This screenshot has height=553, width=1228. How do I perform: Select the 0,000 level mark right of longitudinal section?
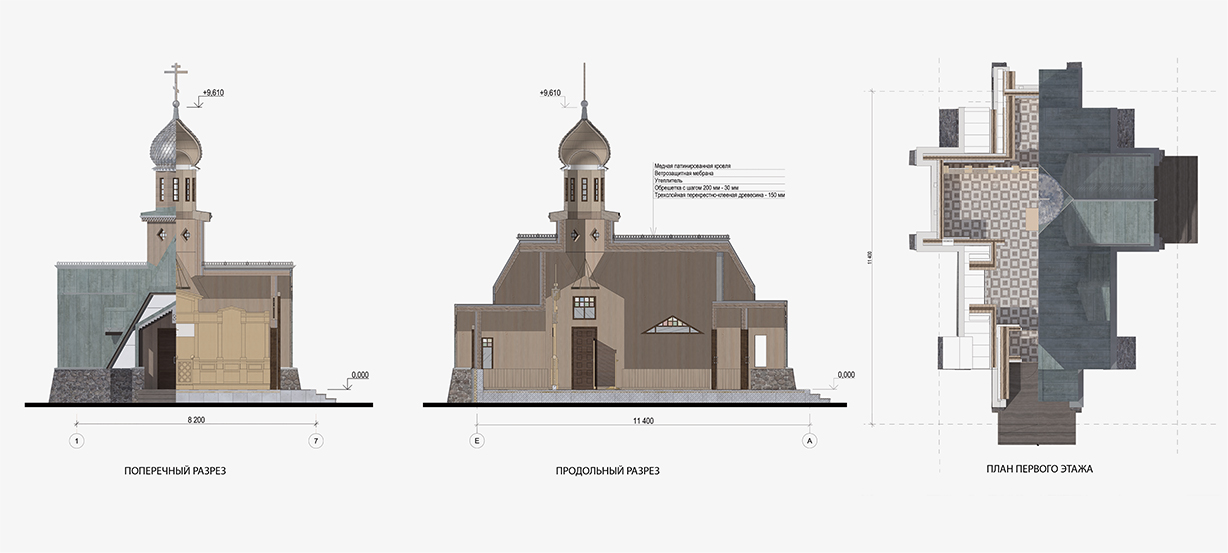(845, 375)
